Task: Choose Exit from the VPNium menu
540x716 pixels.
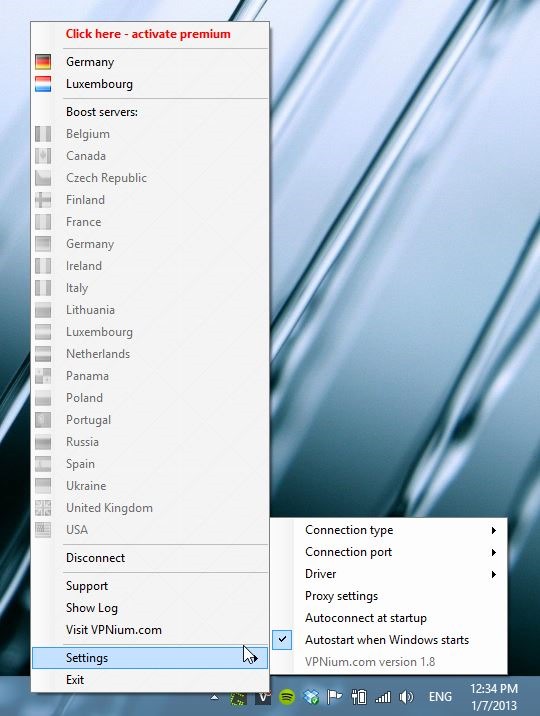Action: coord(150,679)
